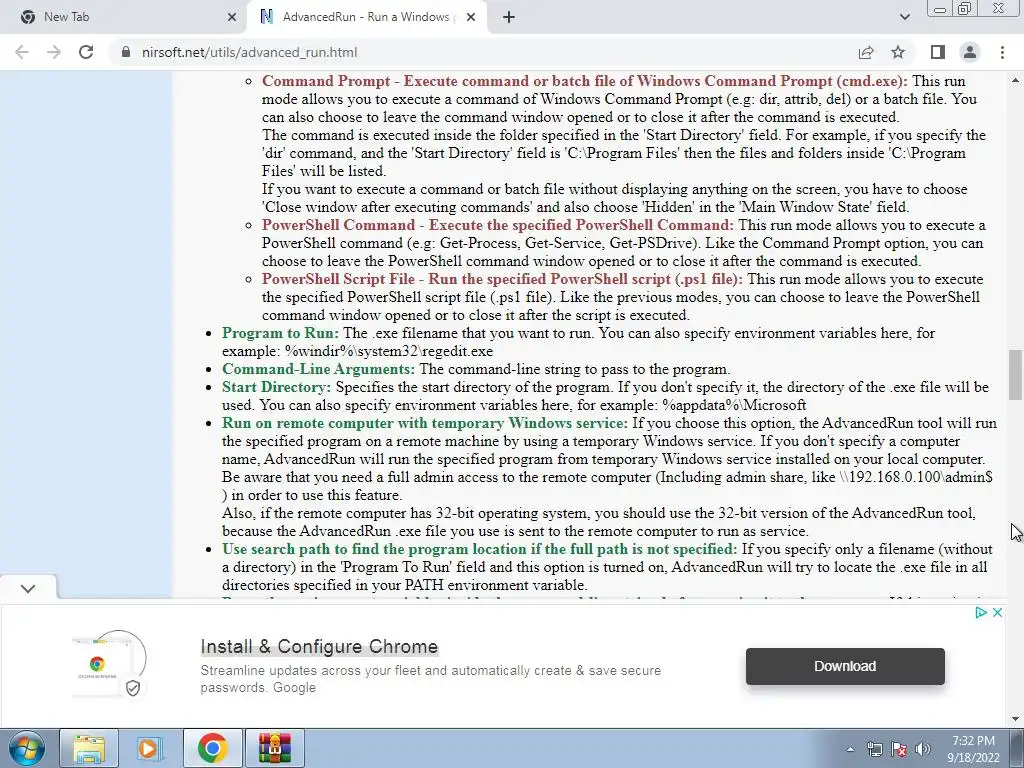
Task: Open Chrome's three-dot menu
Action: click(1002, 52)
